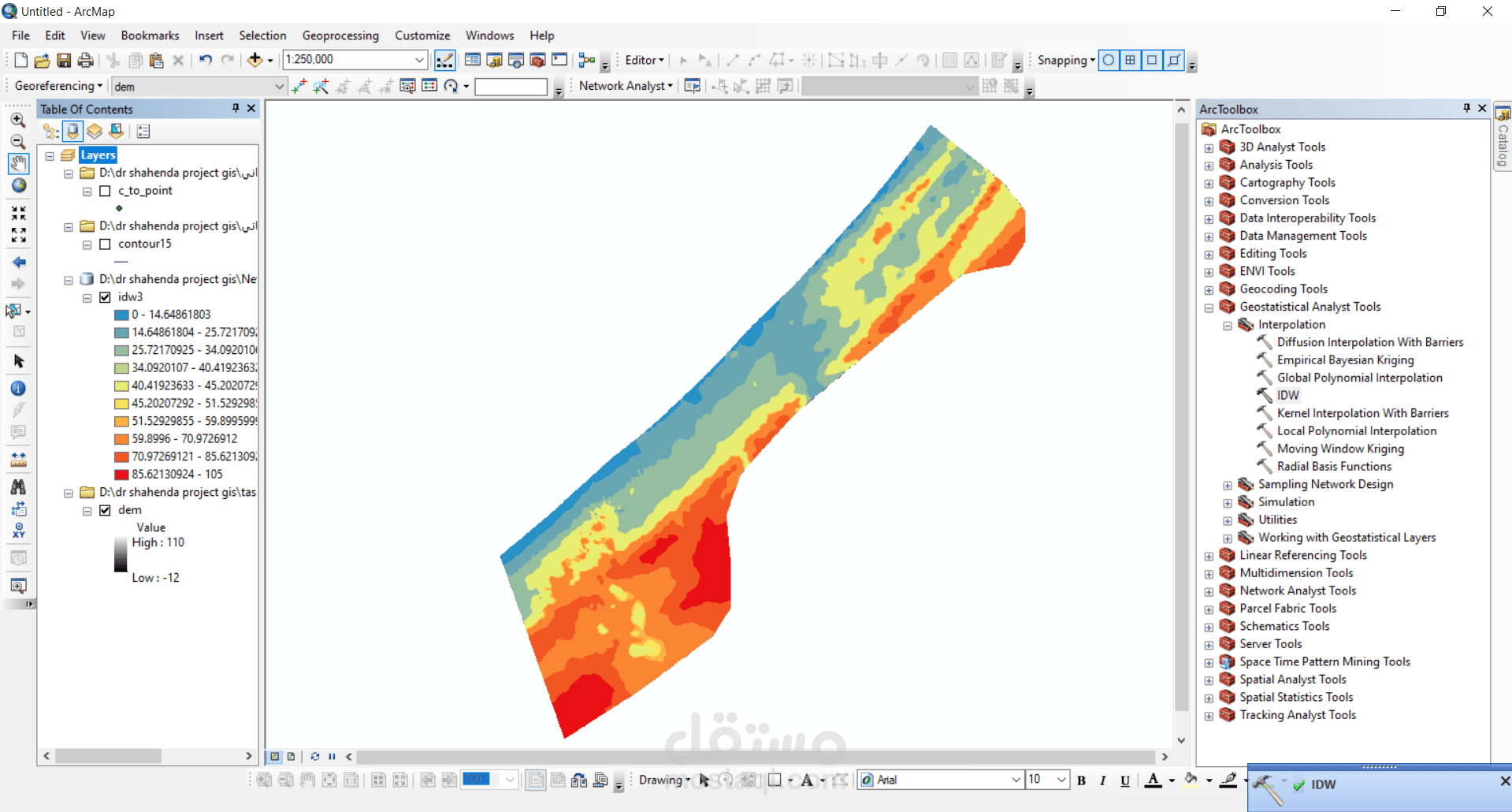Open an existing map document

[x=43, y=60]
